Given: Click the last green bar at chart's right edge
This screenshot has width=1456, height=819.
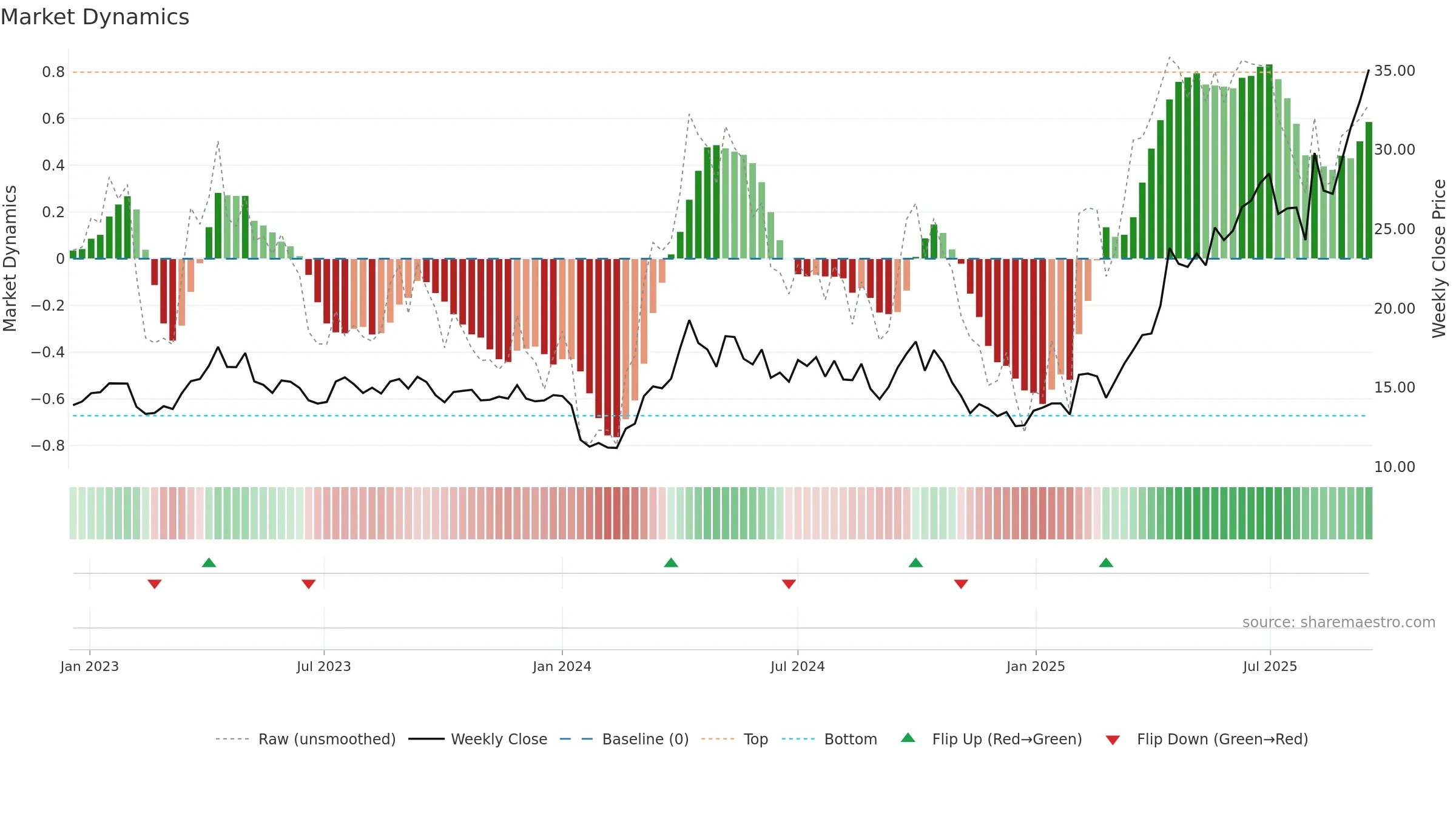Looking at the screenshot, I should coord(1369,190).
